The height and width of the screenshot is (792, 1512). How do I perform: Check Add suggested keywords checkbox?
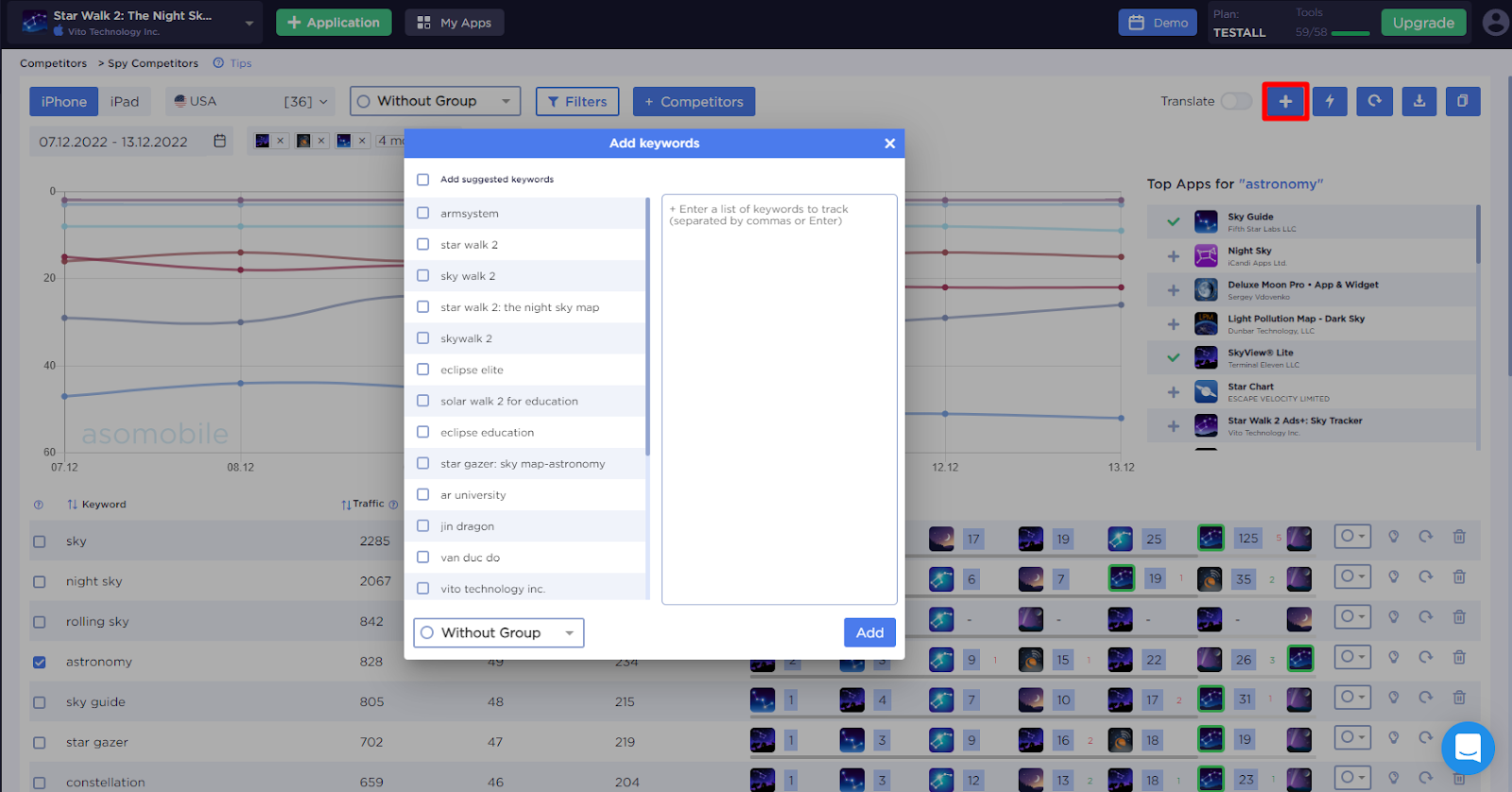click(422, 180)
